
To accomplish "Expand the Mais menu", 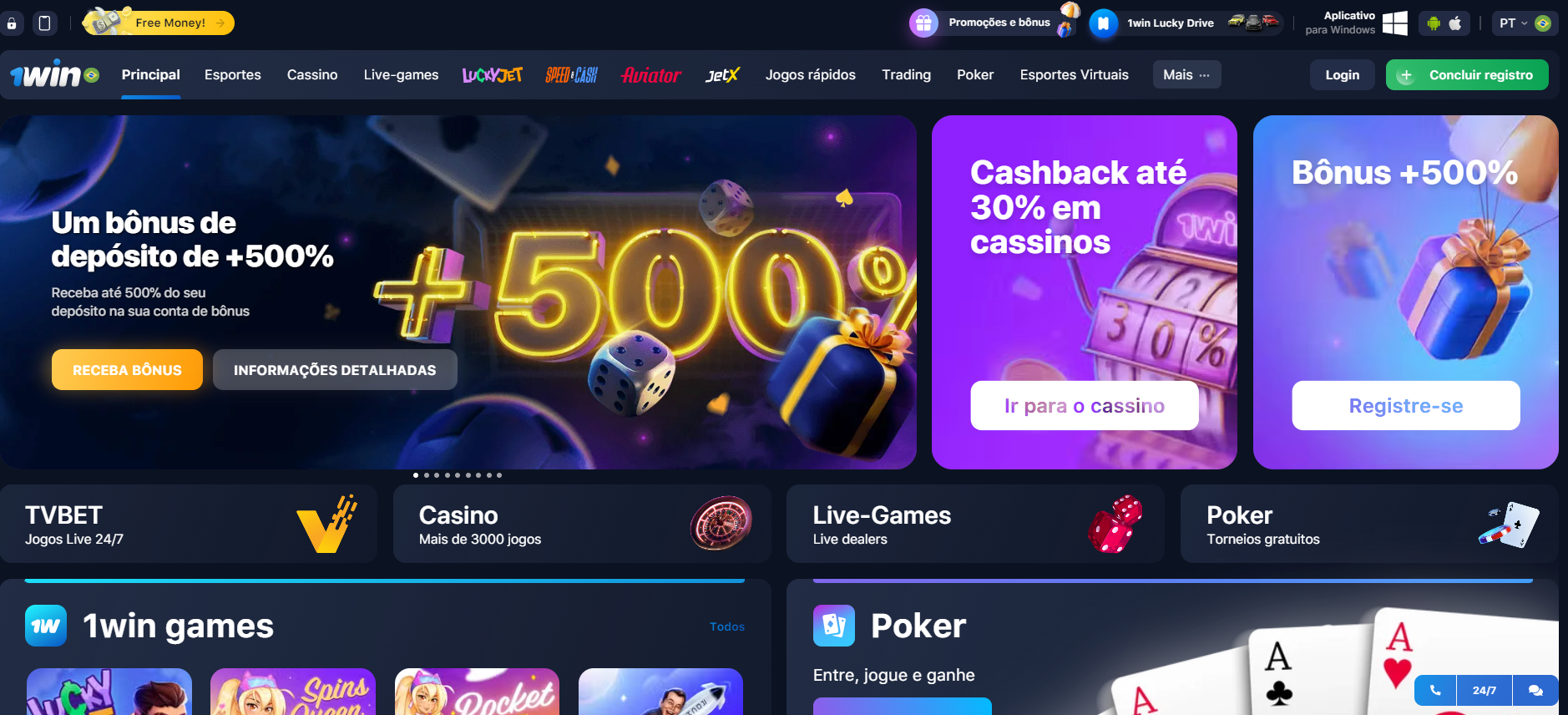I will (x=1186, y=74).
